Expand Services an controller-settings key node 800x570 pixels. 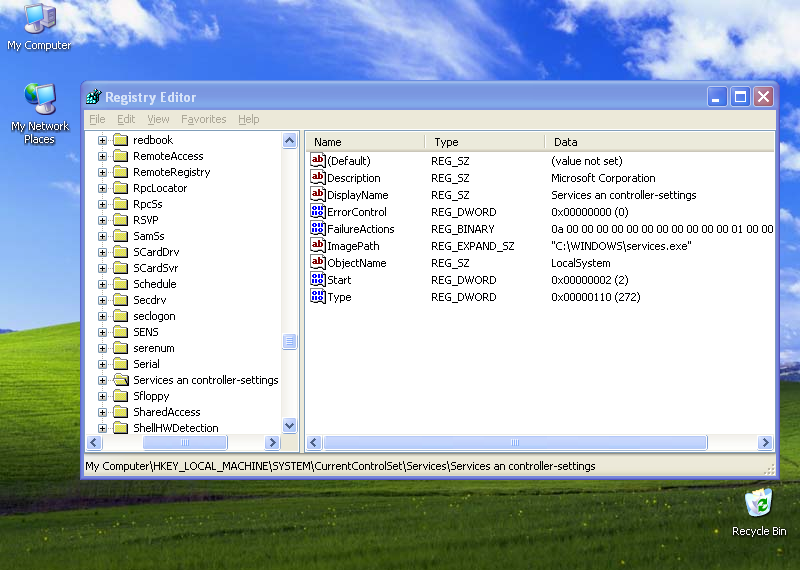(x=103, y=380)
